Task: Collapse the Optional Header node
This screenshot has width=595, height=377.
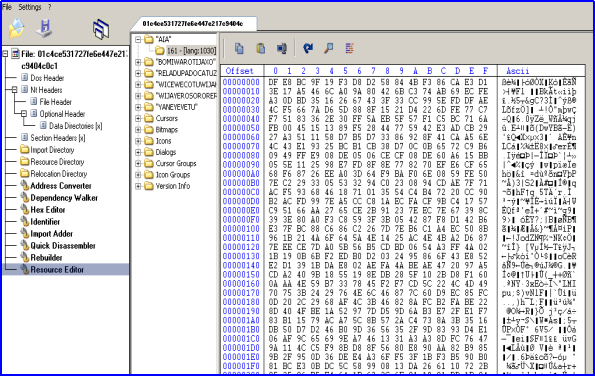Action: (24, 114)
